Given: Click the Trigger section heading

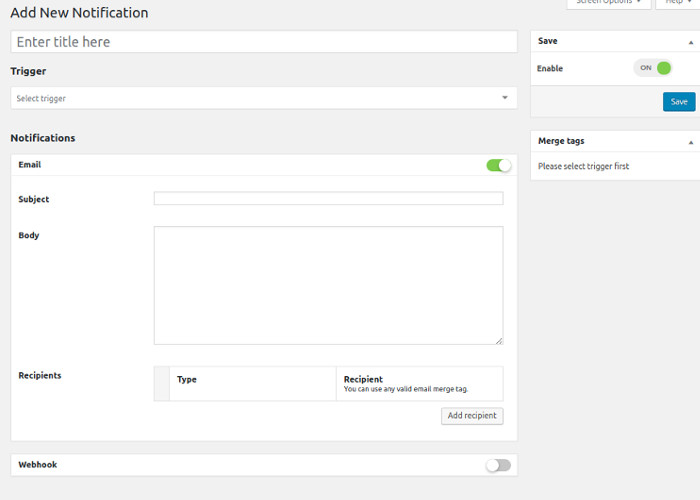Looking at the screenshot, I should coord(28,71).
